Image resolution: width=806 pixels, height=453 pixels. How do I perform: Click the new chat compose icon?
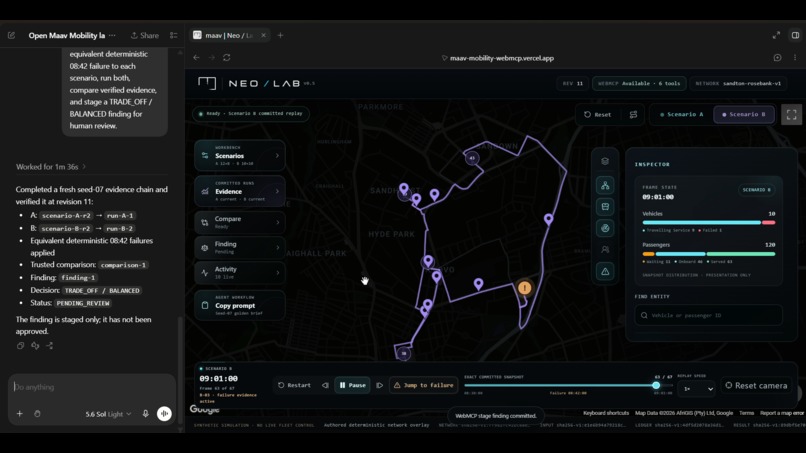[x=11, y=35]
